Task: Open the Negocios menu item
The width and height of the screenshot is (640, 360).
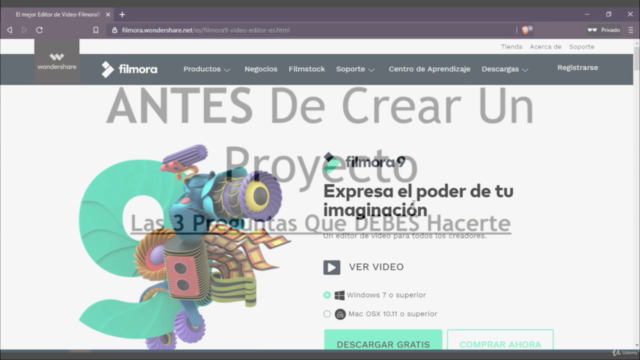Action: coord(261,69)
